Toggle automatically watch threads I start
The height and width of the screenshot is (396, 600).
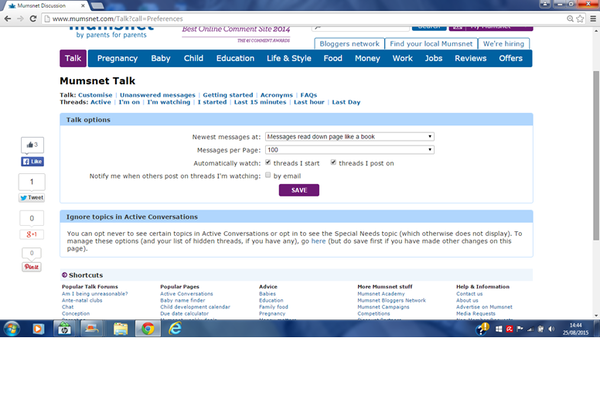[x=268, y=163]
